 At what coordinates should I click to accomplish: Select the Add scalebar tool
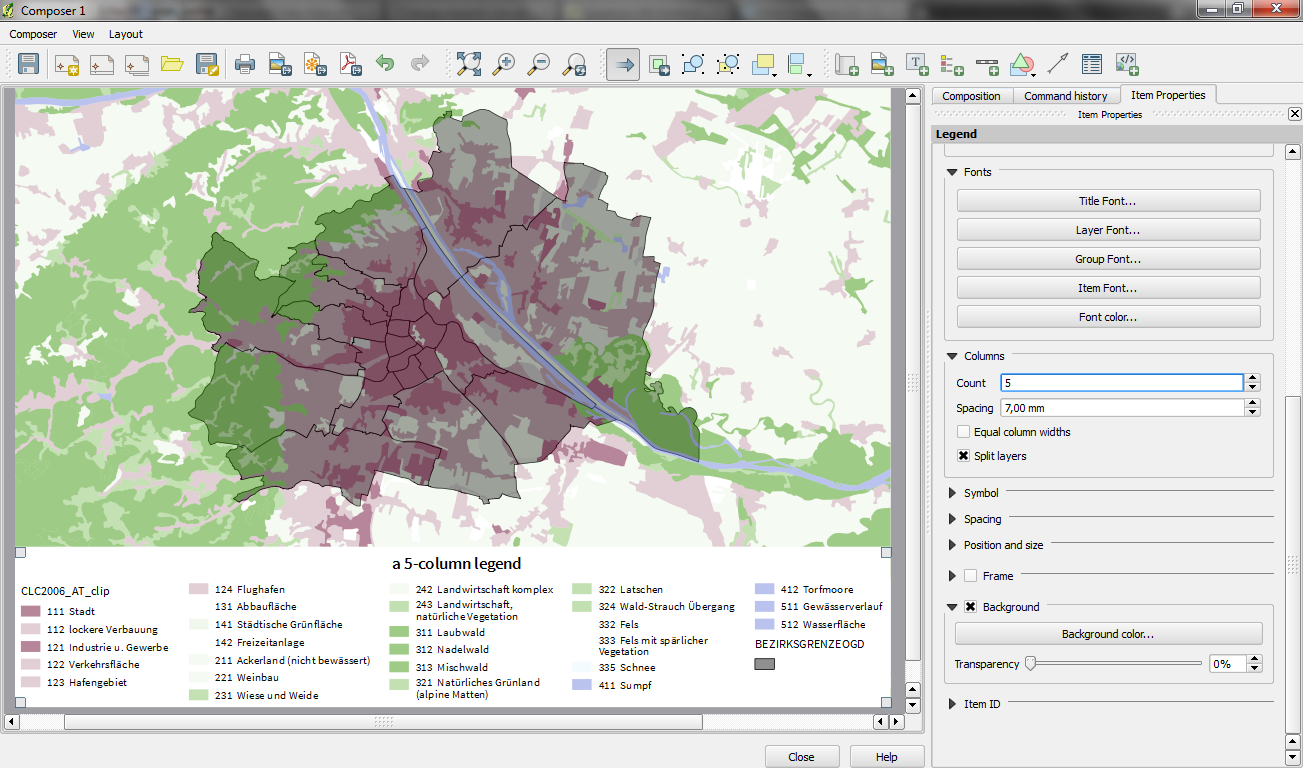[986, 63]
